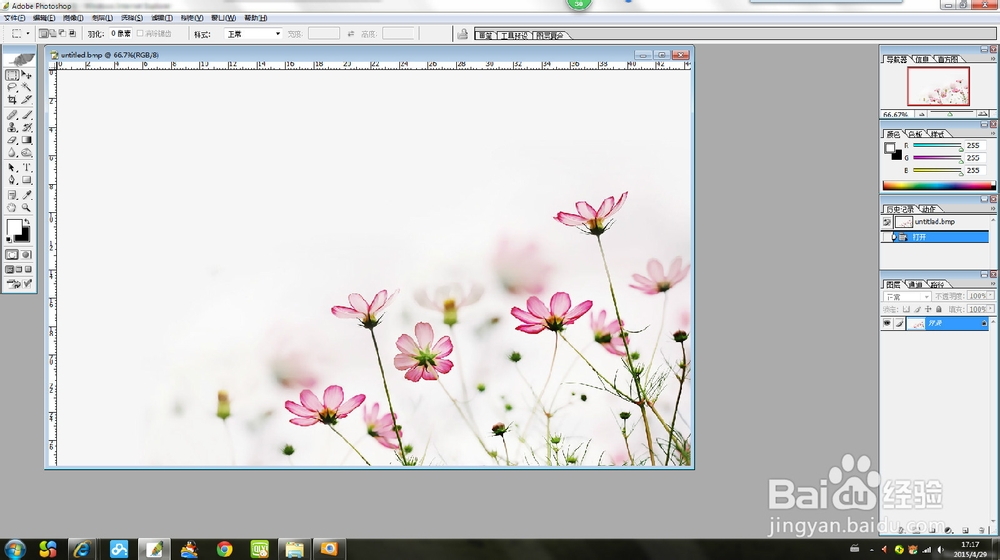Click the feather value input field

[x=121, y=34]
